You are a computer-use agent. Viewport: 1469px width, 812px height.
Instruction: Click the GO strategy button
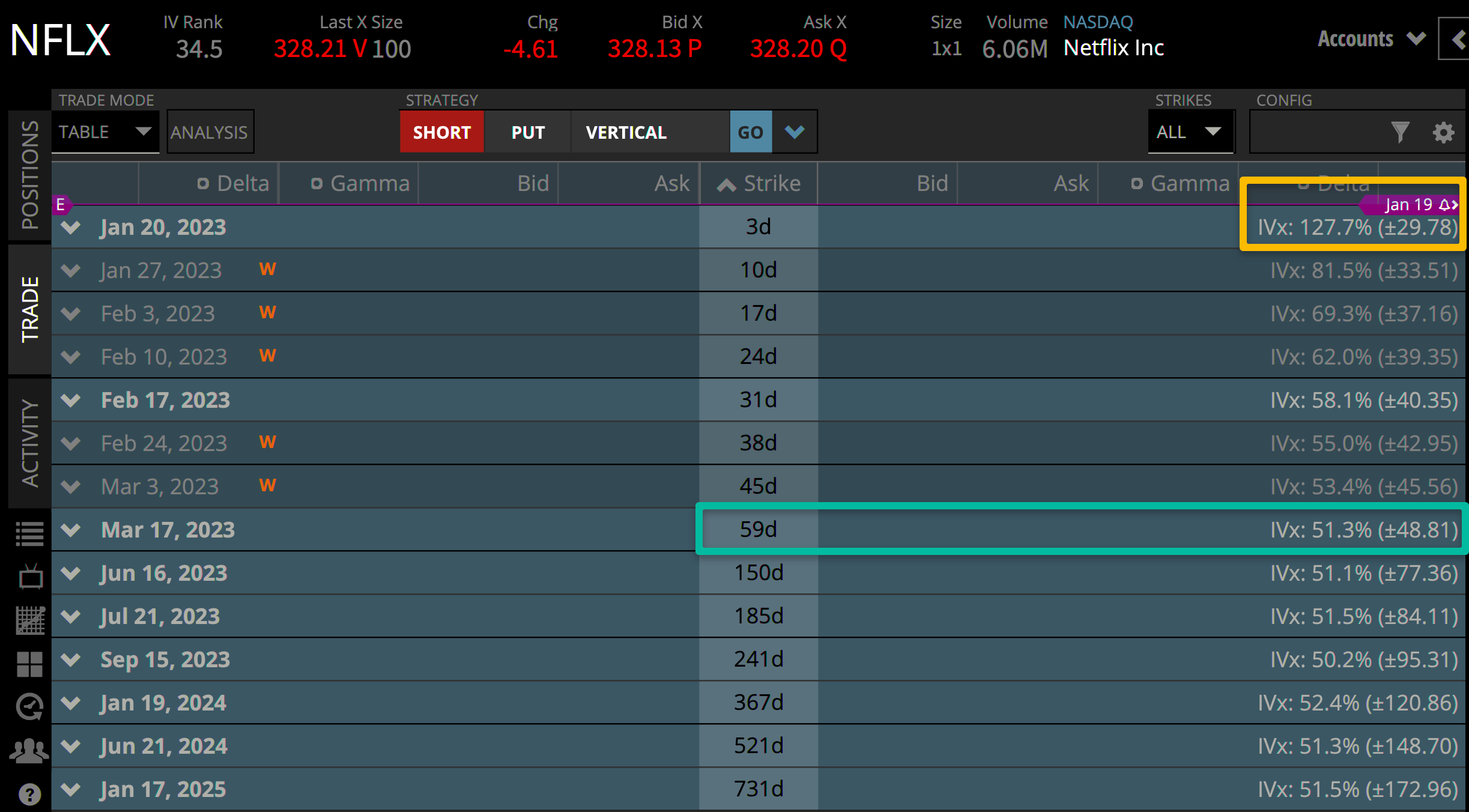[750, 132]
